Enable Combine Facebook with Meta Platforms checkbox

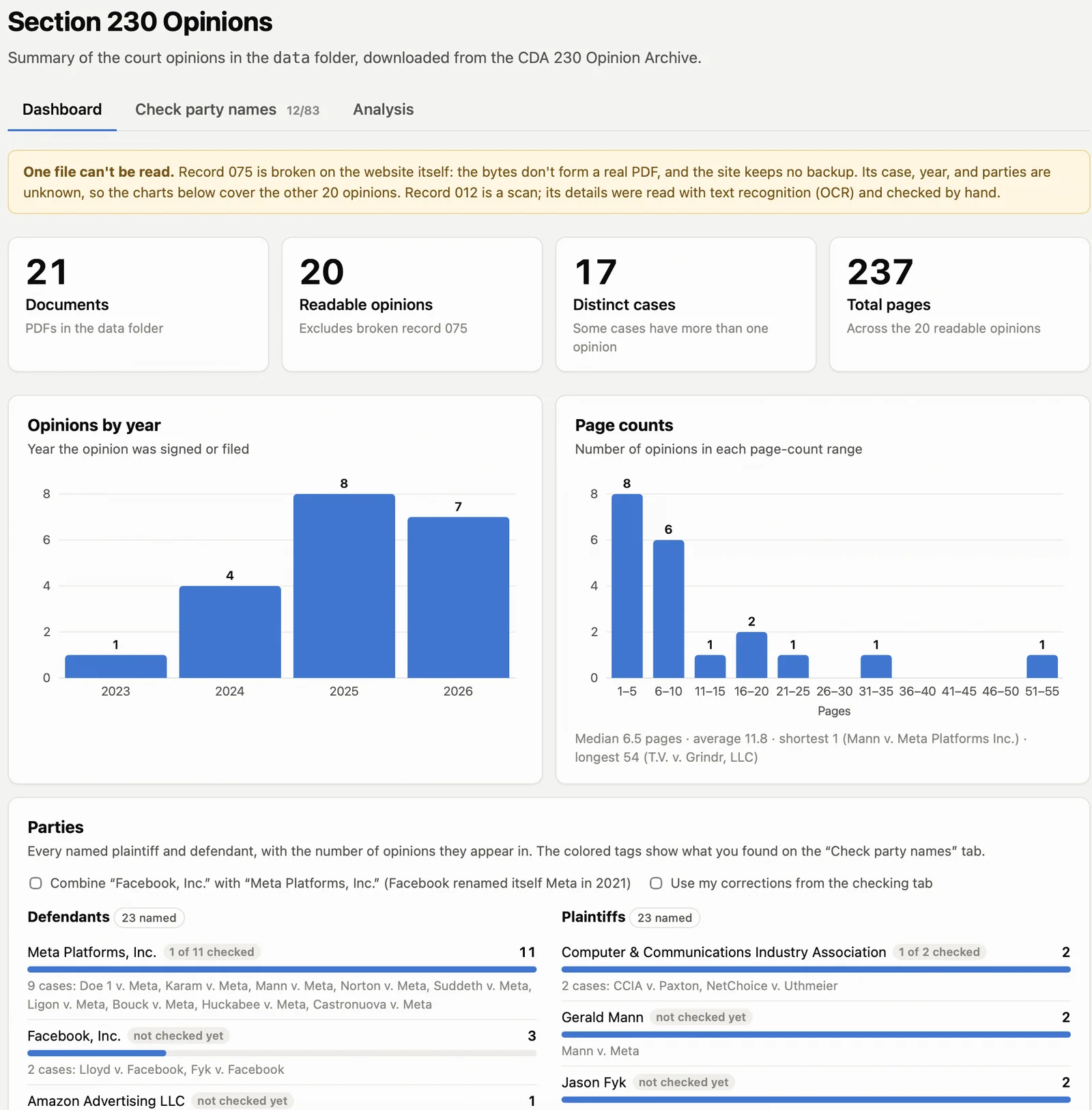35,883
